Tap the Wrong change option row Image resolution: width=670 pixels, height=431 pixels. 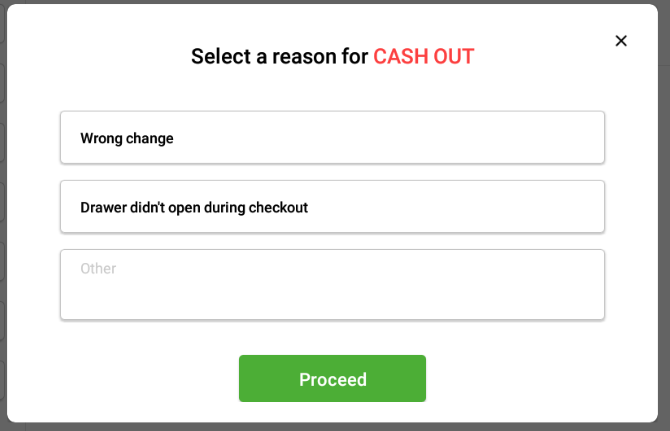(332, 138)
